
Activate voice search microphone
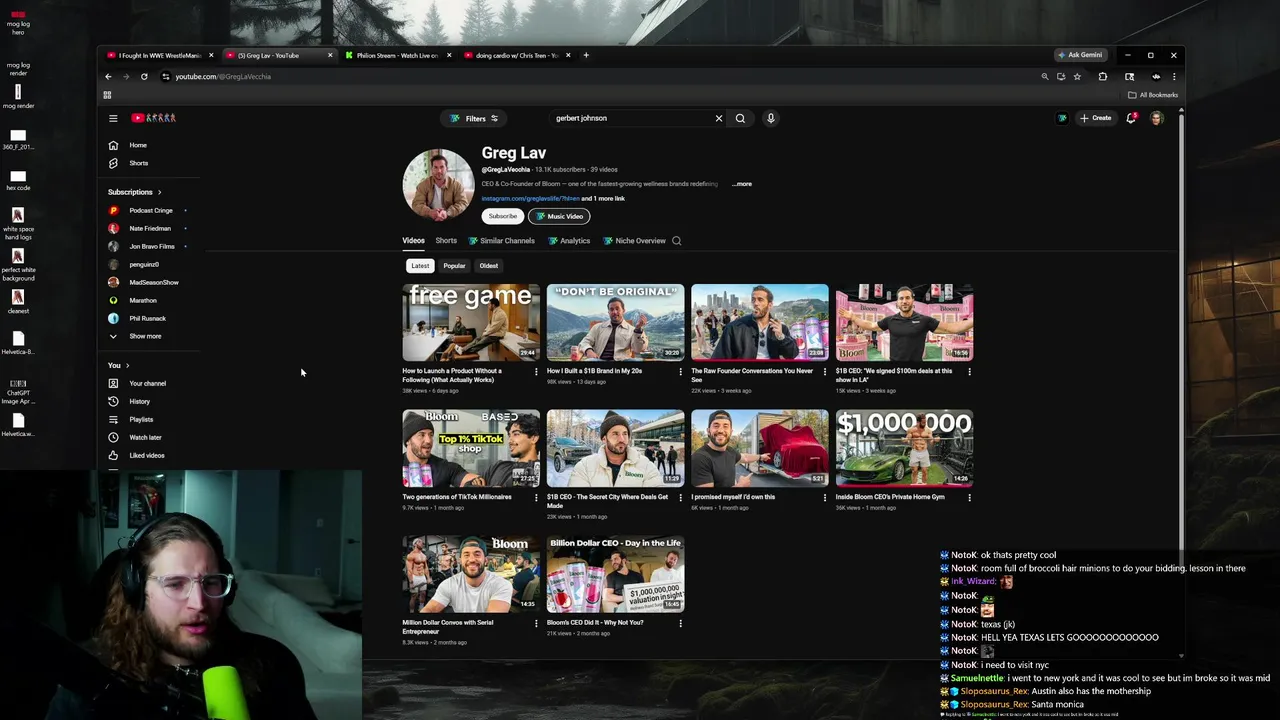tap(770, 118)
